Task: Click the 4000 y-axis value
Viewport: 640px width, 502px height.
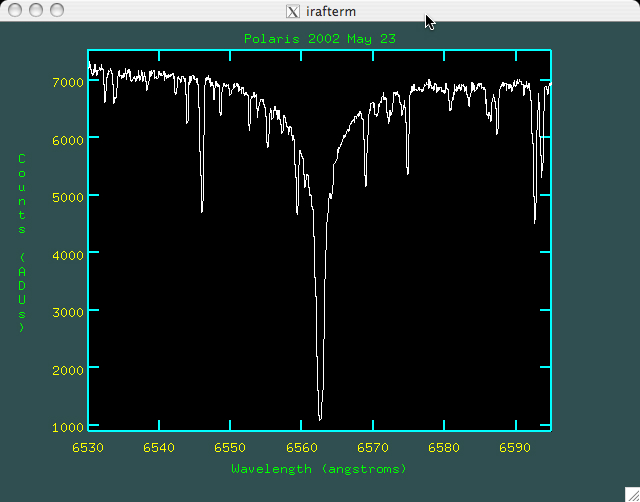Action: click(68, 255)
